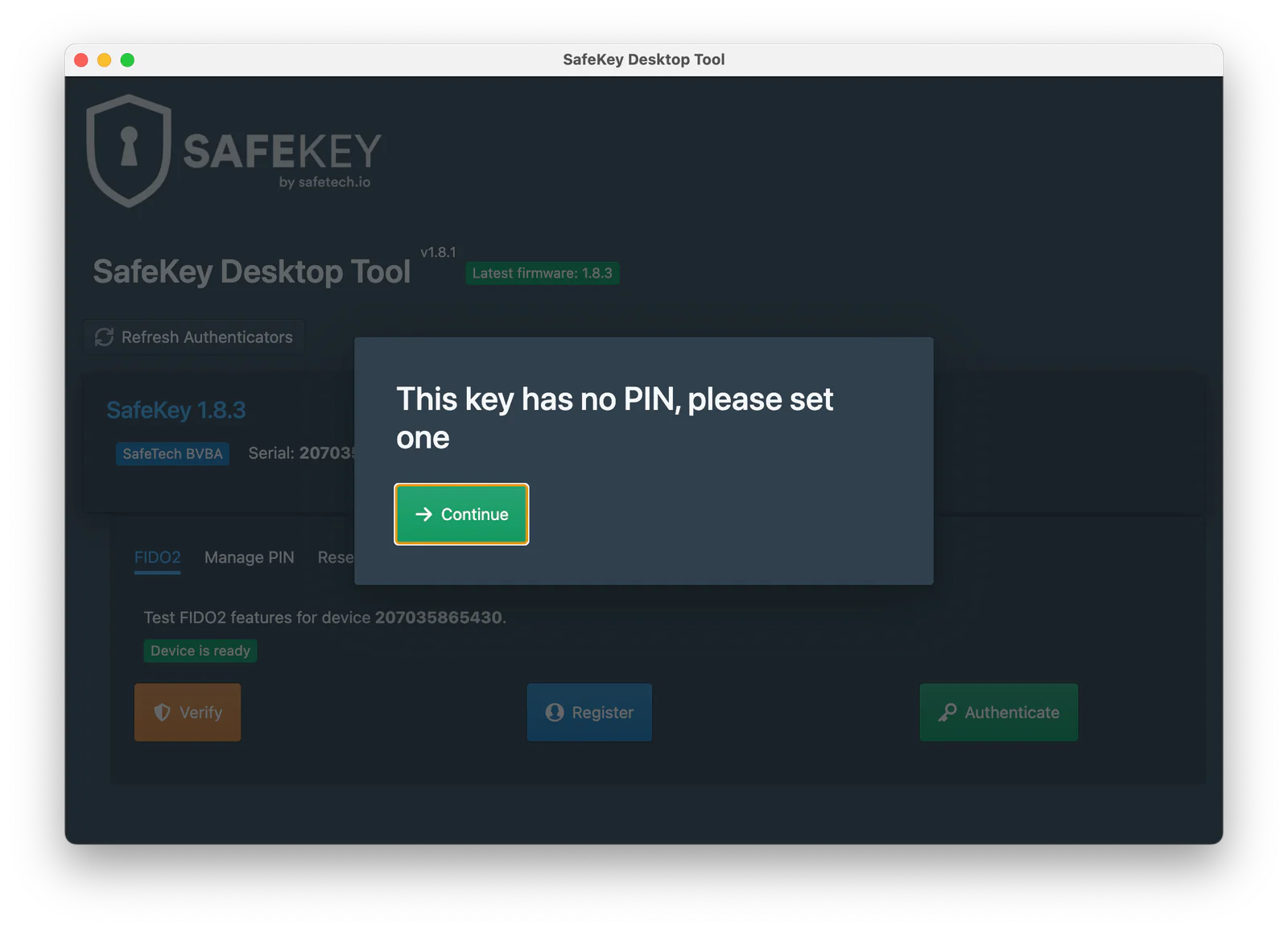Click the SafeKey Desktop Tool page heading
Image resolution: width=1288 pixels, height=930 pixels.
(251, 271)
